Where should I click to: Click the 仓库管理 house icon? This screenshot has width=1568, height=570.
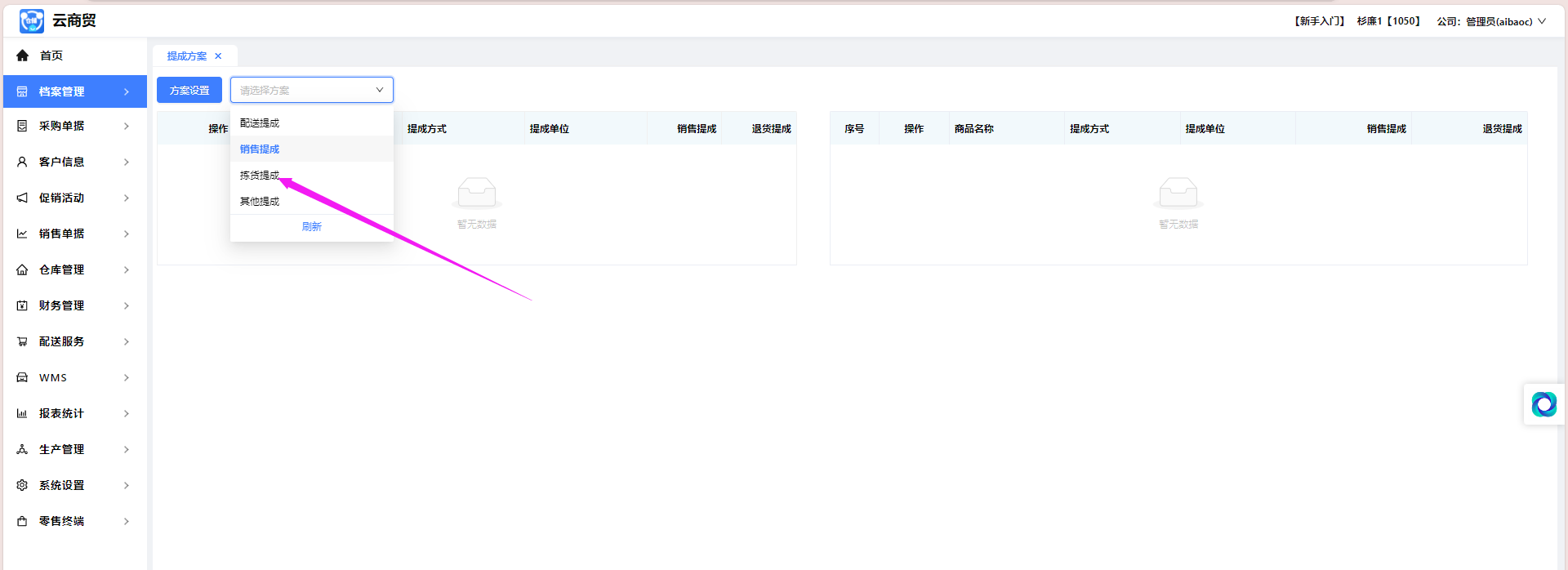22,269
